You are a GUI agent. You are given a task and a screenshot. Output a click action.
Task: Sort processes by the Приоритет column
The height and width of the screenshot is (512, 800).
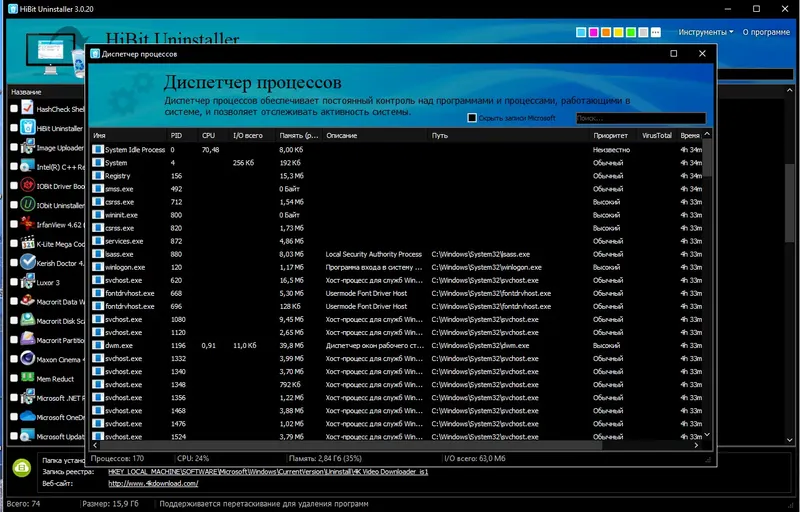point(614,136)
